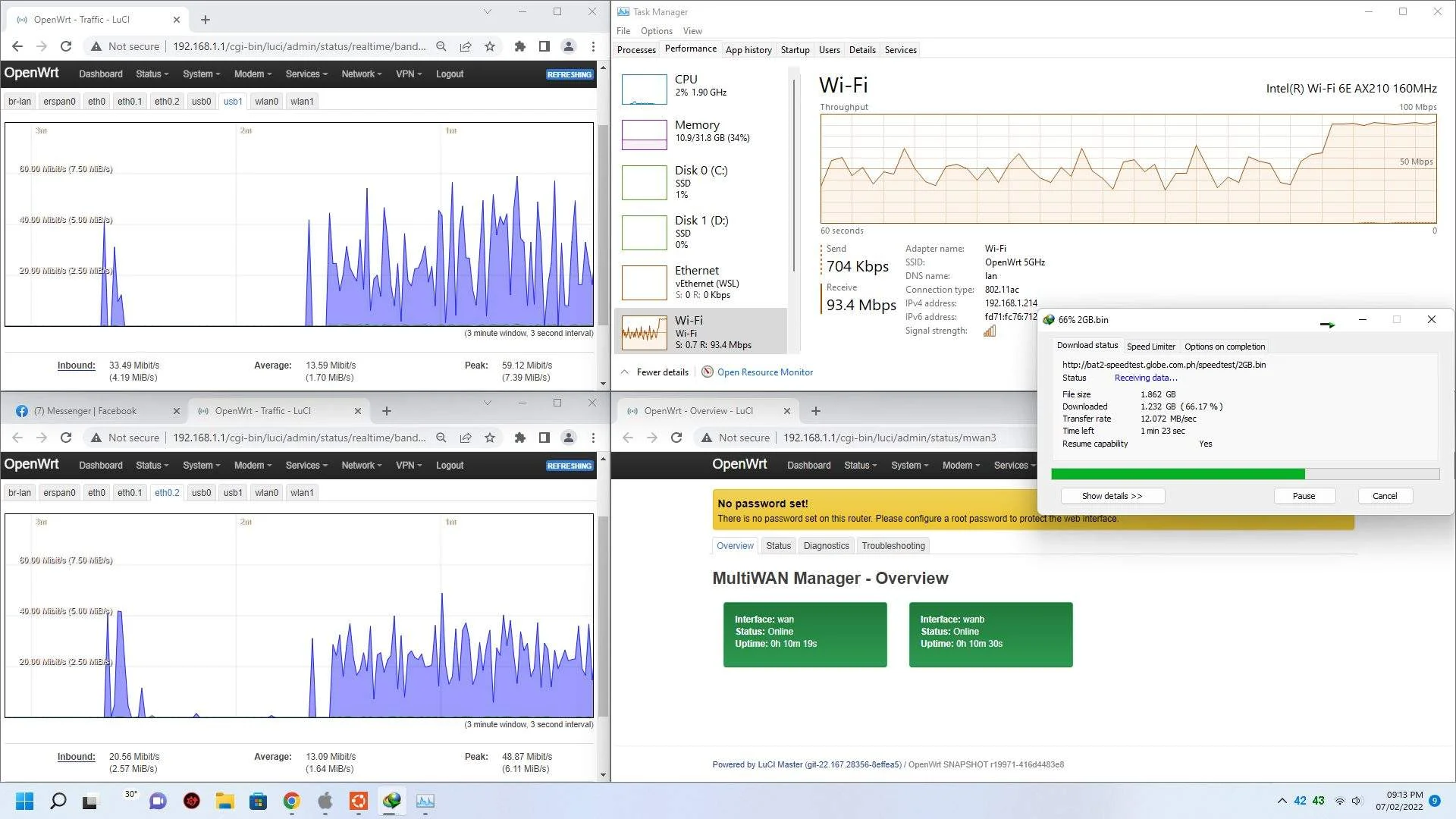Viewport: 1456px width, 819px height.
Task: Reload page in bottom-left OpenWrt Traffic browser
Action: pyautogui.click(x=66, y=438)
